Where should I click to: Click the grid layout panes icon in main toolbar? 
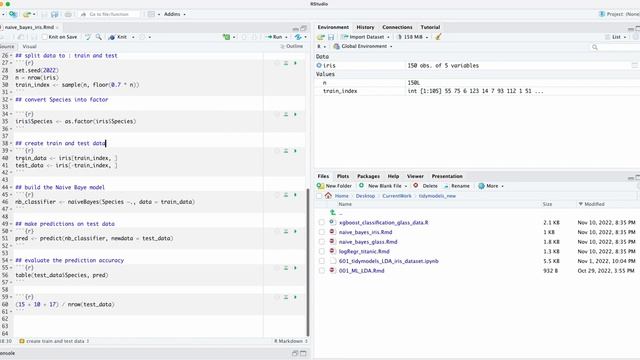coord(151,14)
